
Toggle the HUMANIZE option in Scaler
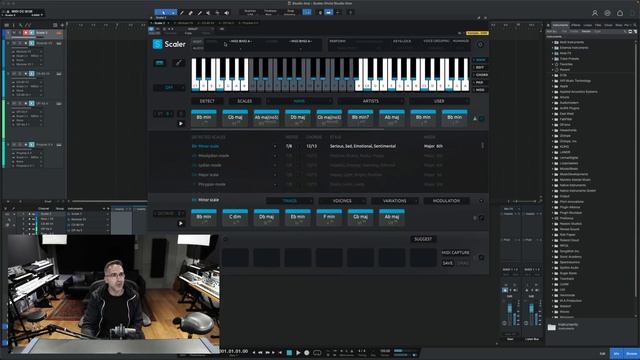pyautogui.click(x=461, y=41)
